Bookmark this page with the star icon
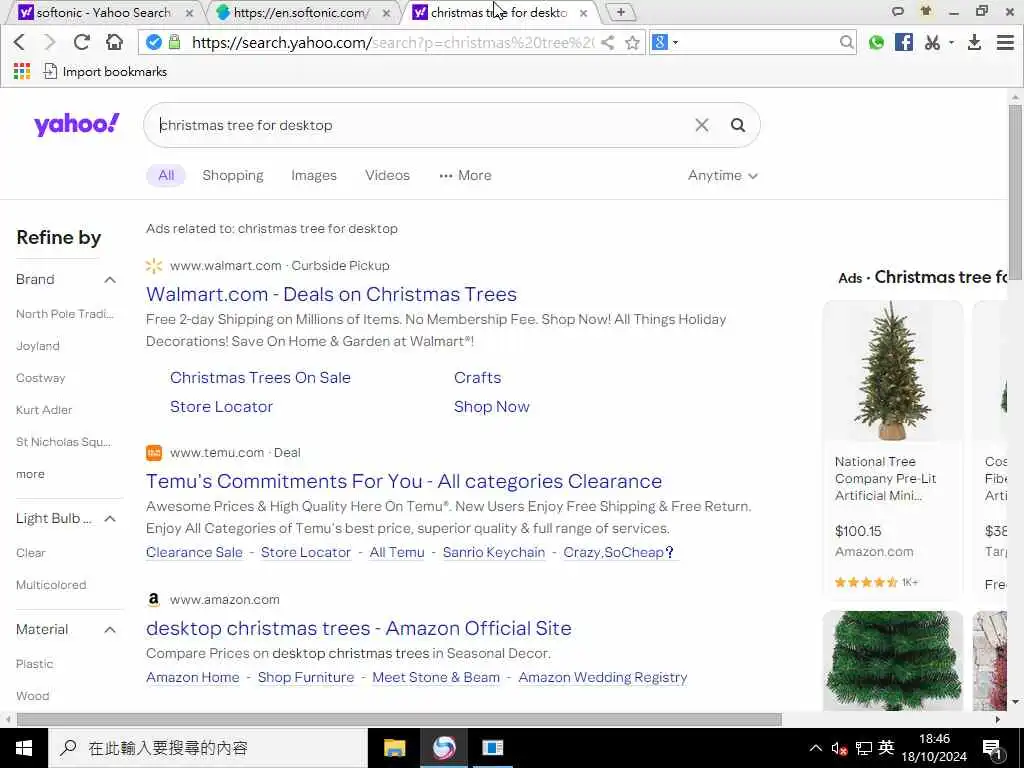The height and width of the screenshot is (768, 1024). [x=632, y=42]
